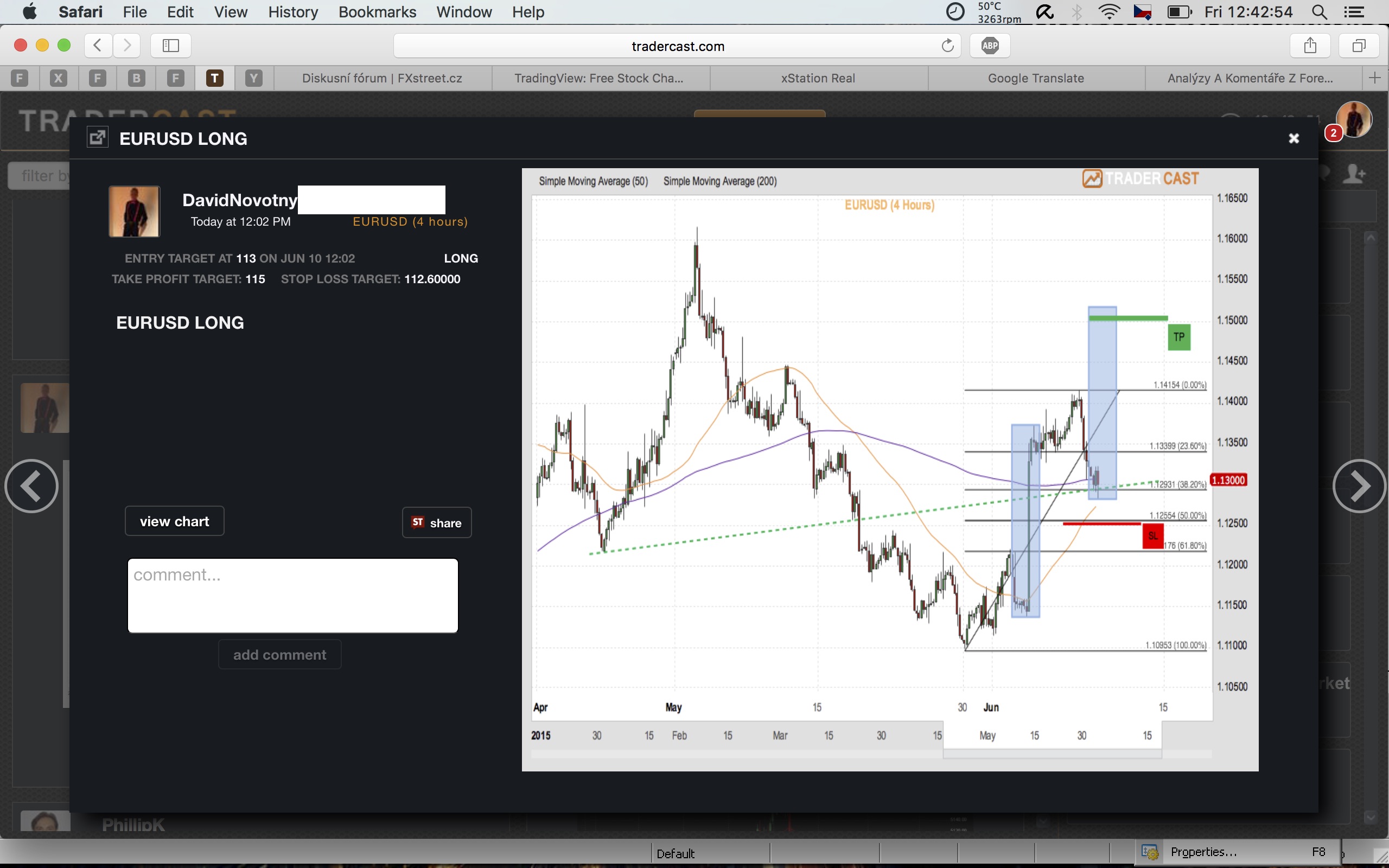Click the View menu
The image size is (1389, 868).
coord(231,11)
